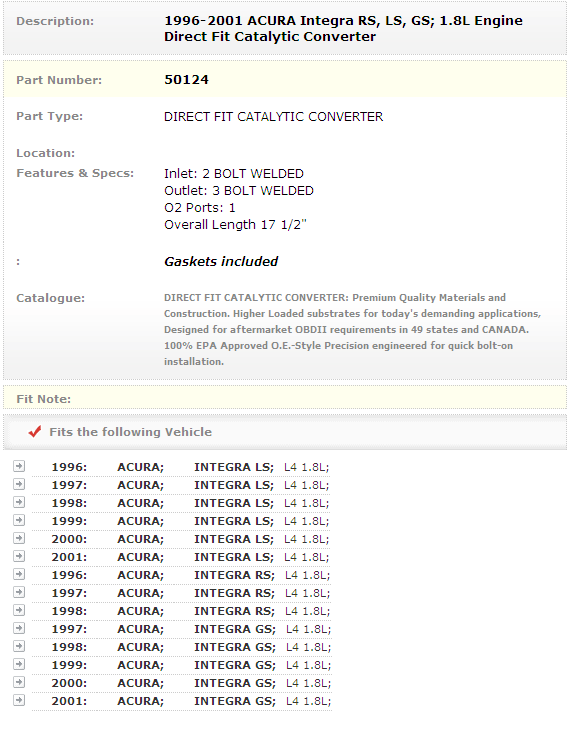Click 1997 INTEGRA RS row text
This screenshot has height=733, width=570.
pyautogui.click(x=191, y=593)
